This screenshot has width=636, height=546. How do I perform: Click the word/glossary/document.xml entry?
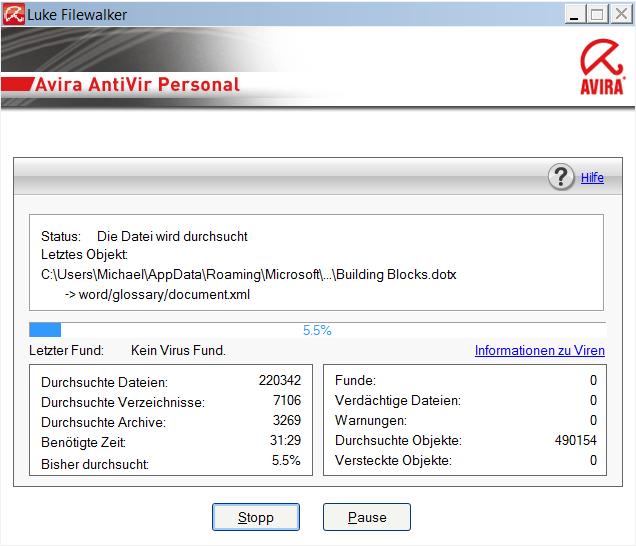157,294
